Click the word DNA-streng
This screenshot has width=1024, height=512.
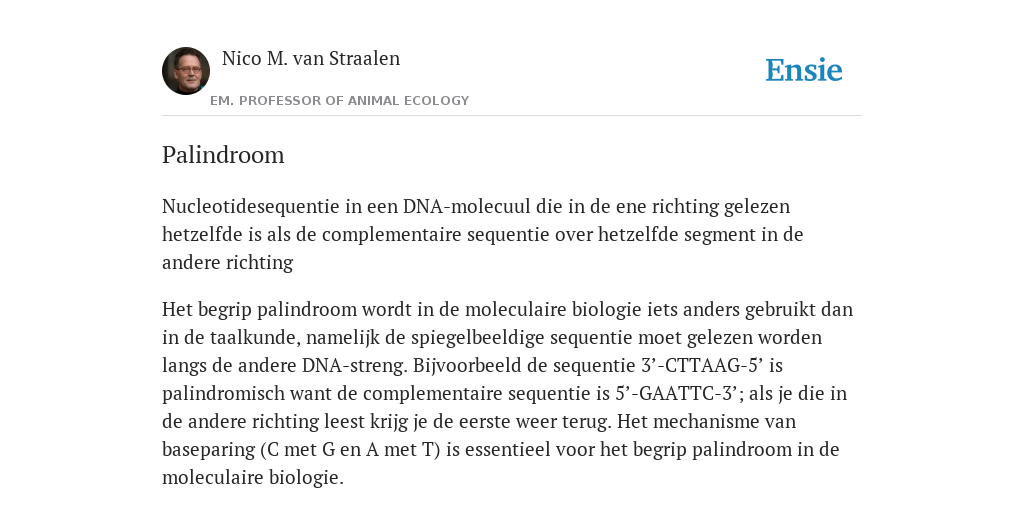(x=355, y=365)
